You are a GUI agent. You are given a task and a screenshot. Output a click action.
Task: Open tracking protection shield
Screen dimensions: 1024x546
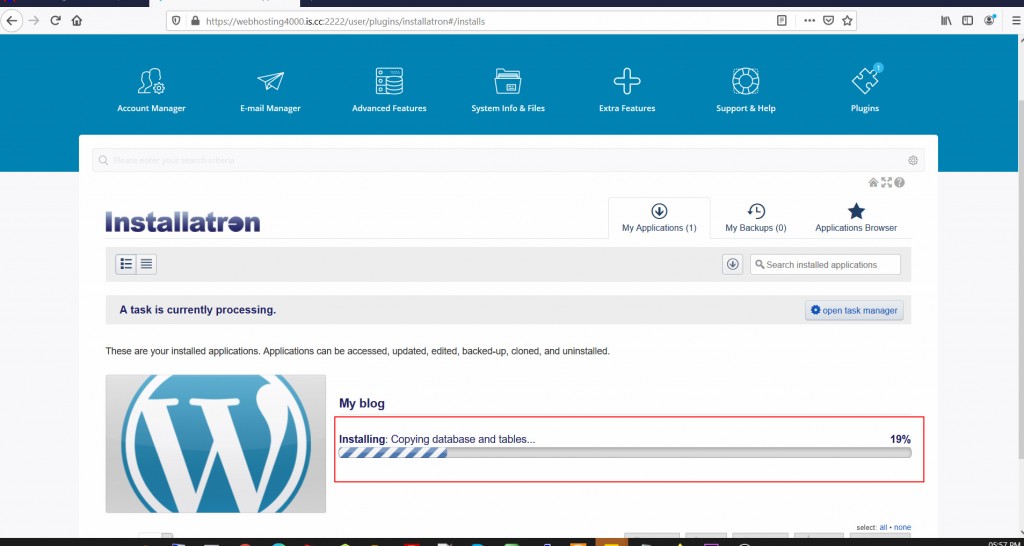[176, 21]
